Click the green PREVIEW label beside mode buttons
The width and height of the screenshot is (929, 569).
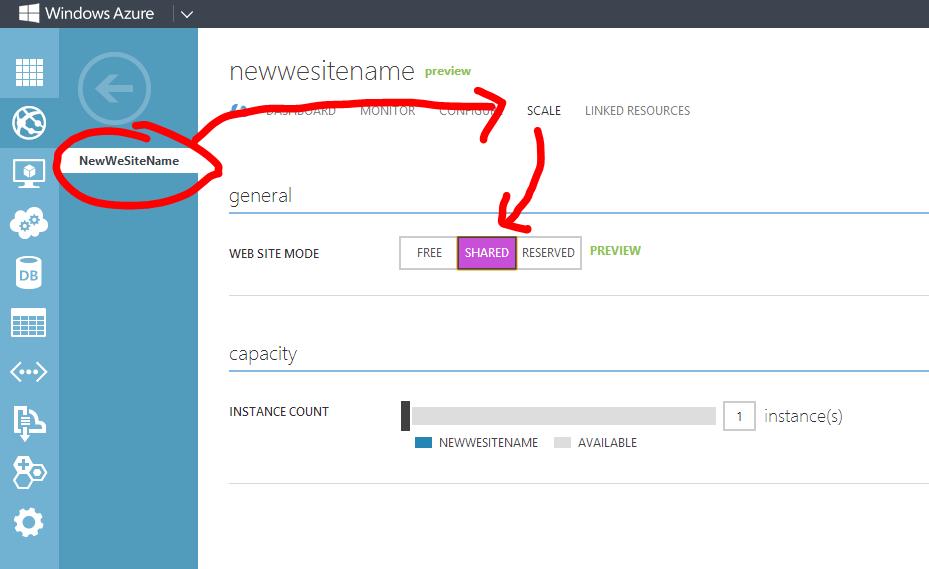point(615,251)
